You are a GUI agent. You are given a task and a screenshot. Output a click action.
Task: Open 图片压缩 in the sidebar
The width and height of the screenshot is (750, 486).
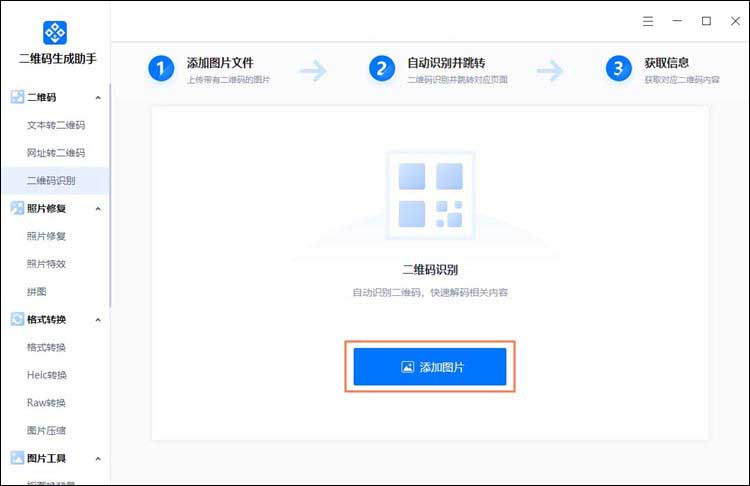(46, 431)
